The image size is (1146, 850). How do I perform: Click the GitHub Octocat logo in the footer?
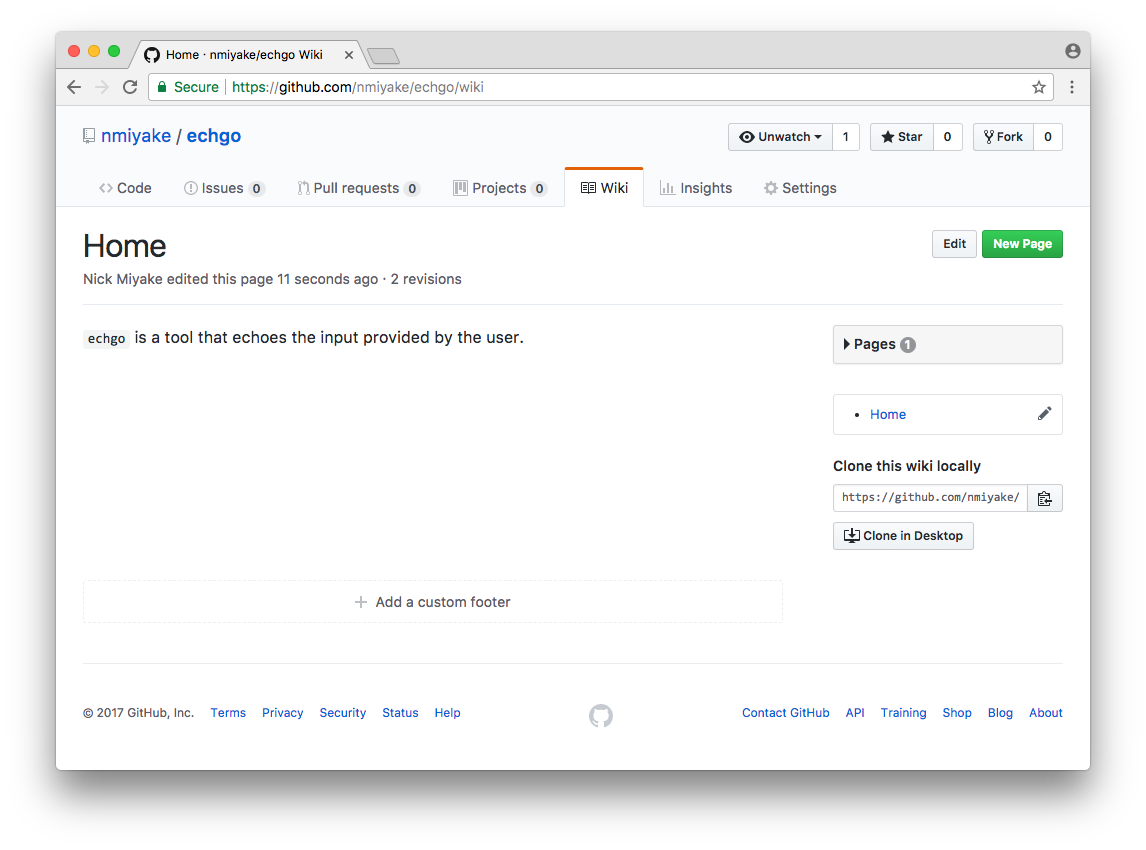(x=601, y=715)
